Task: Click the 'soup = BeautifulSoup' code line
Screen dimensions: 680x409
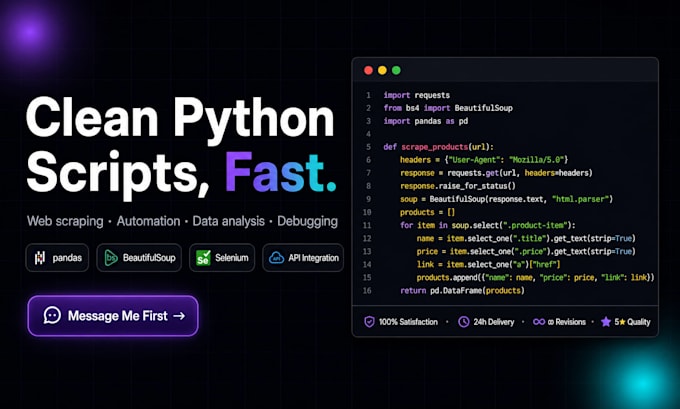Action: tap(507, 199)
